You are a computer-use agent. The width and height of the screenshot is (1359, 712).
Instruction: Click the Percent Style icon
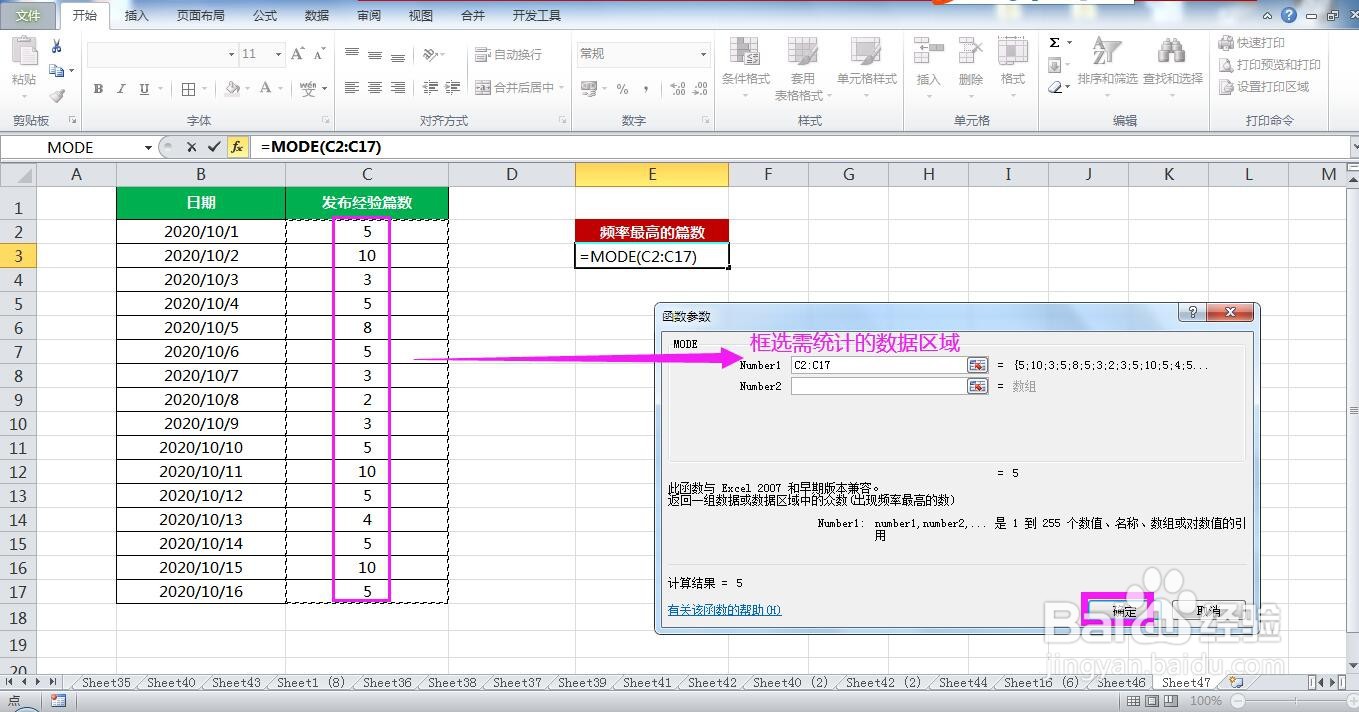click(622, 89)
